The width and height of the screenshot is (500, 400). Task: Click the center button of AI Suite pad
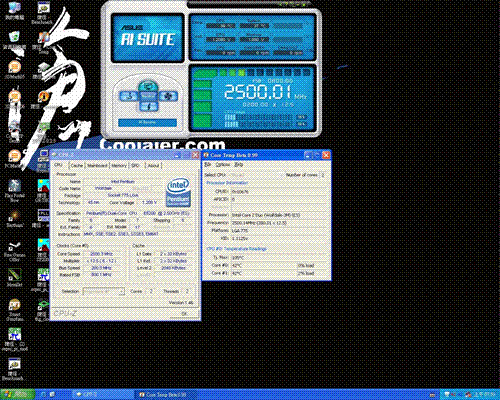pyautogui.click(x=148, y=96)
